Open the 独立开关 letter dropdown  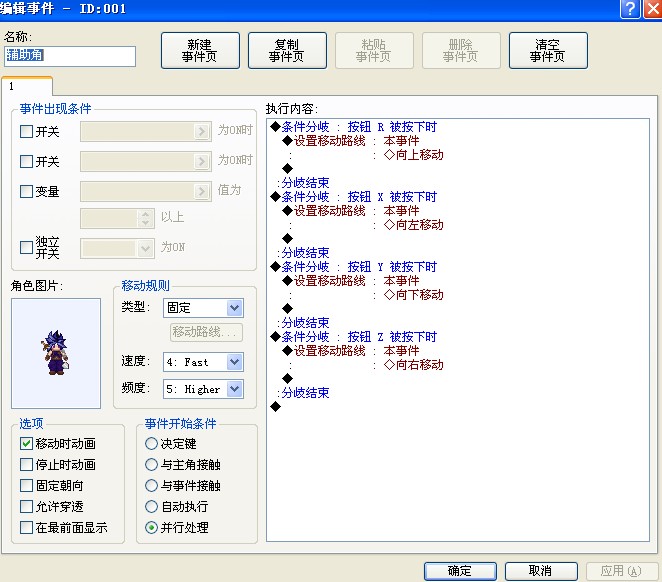(x=145, y=248)
